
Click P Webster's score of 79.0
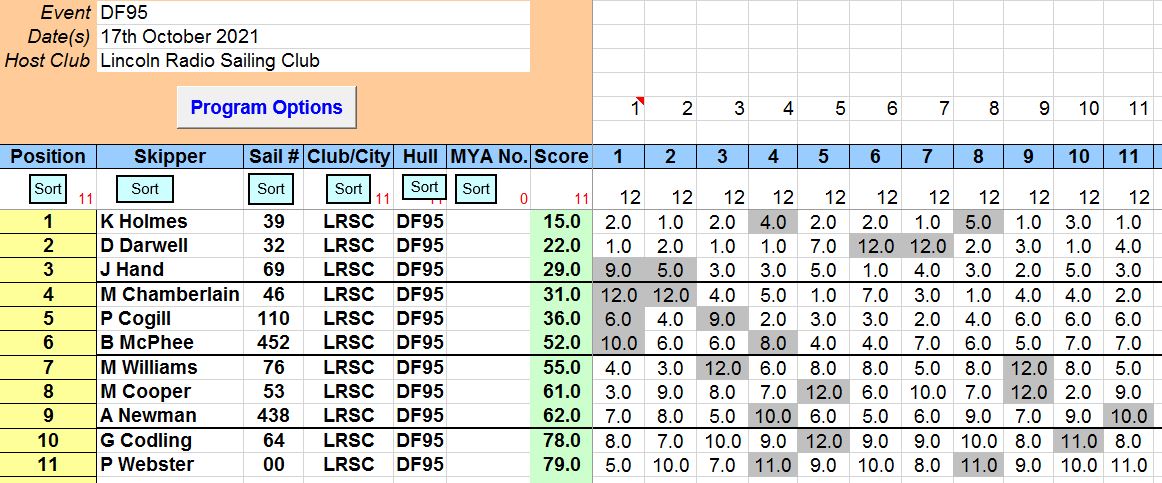pyautogui.click(x=561, y=465)
